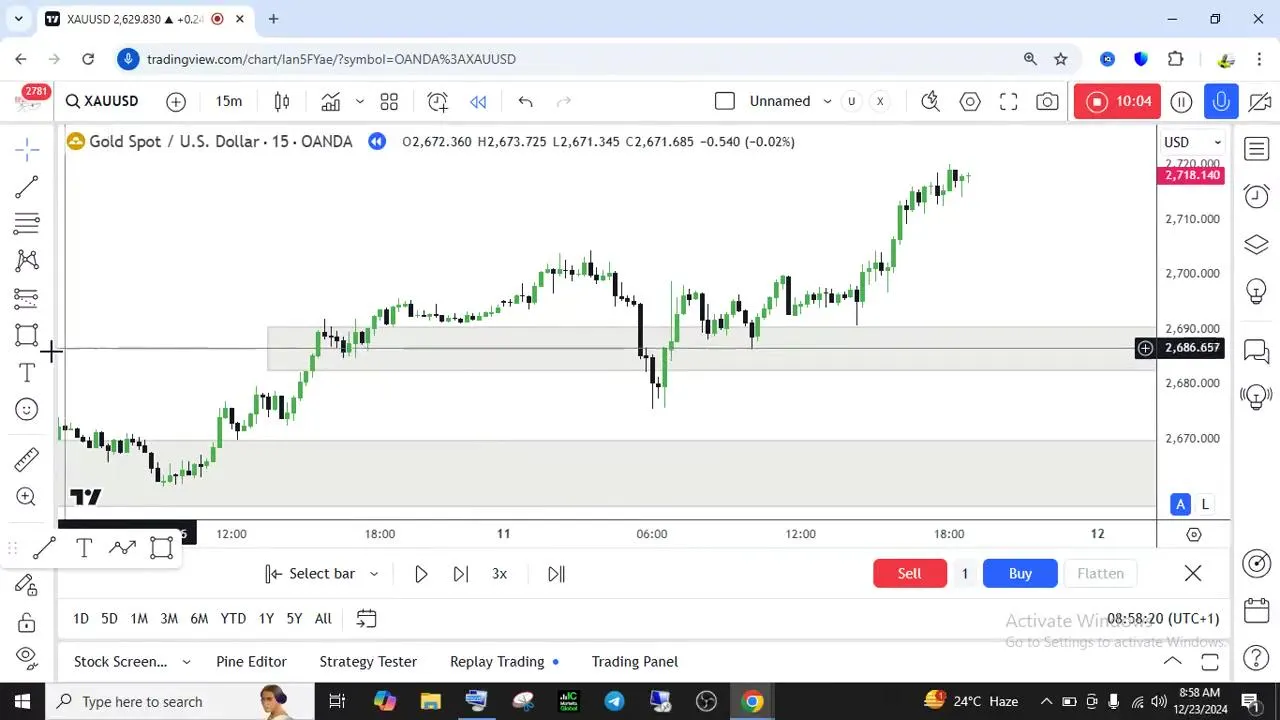Close the replay toolbar
This screenshot has height=720, width=1280.
pyautogui.click(x=1193, y=573)
